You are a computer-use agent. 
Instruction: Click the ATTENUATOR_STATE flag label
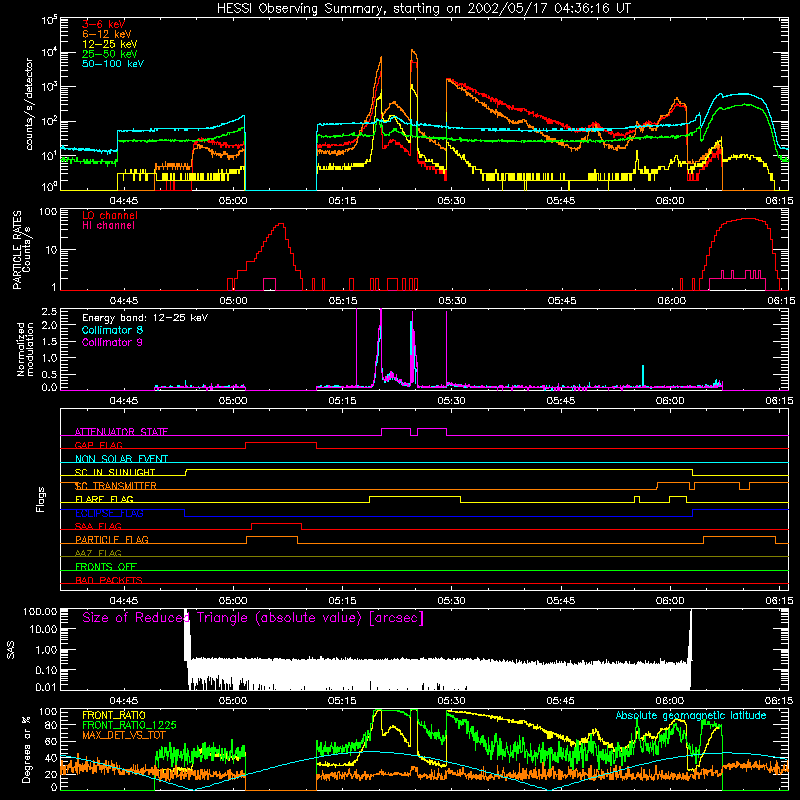[x=121, y=432]
